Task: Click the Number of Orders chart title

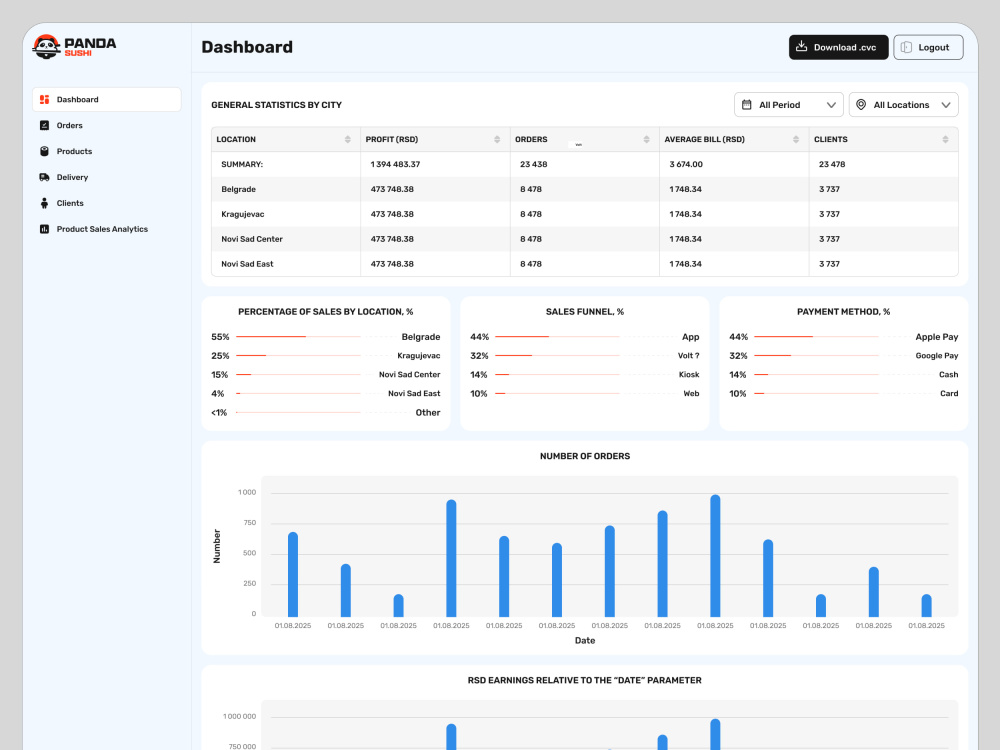Action: [585, 456]
